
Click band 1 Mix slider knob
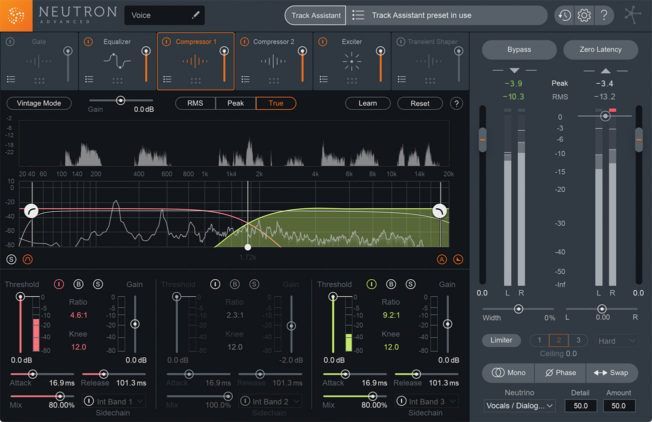60,396
